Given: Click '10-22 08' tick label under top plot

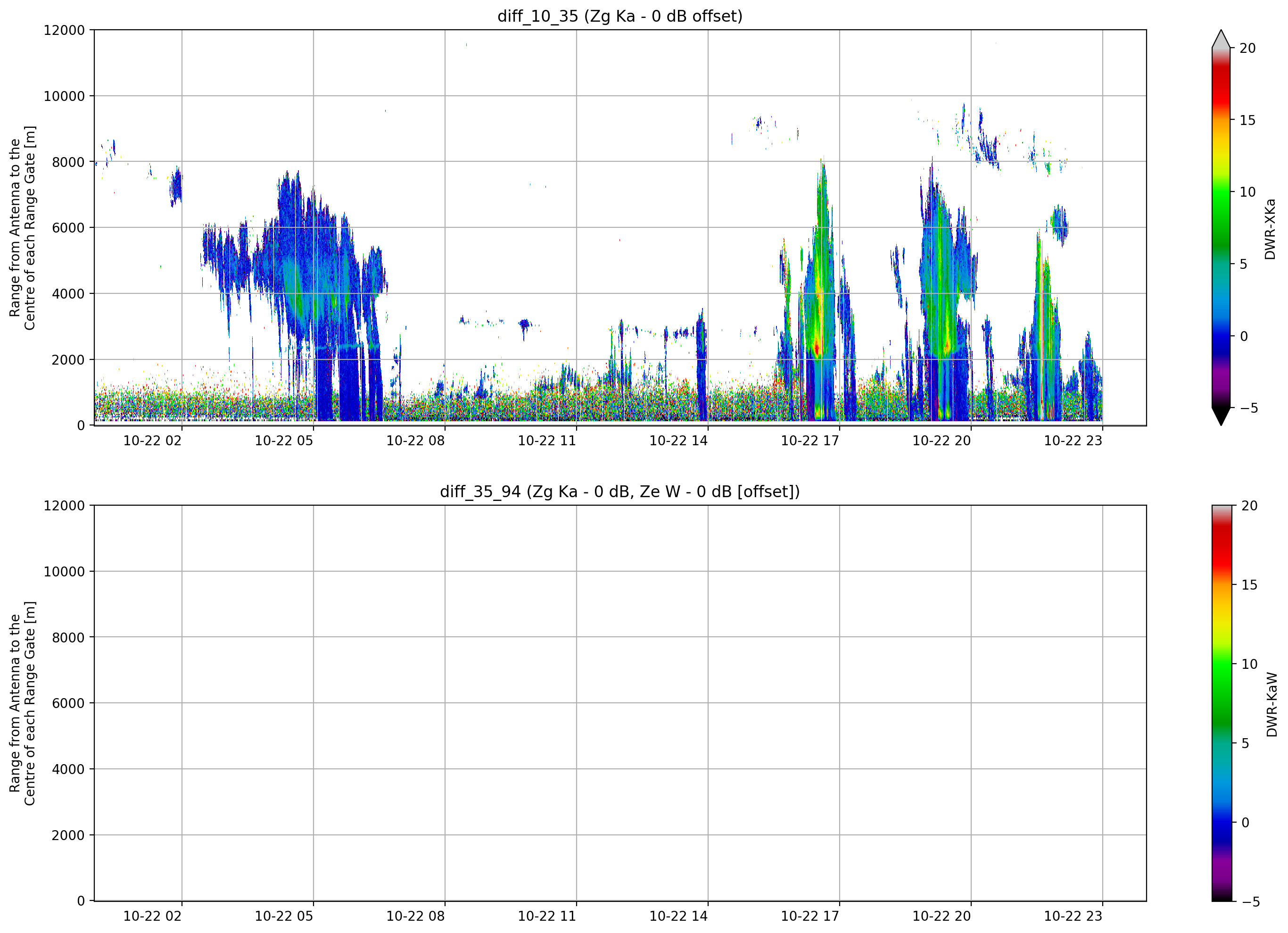Looking at the screenshot, I should (415, 441).
